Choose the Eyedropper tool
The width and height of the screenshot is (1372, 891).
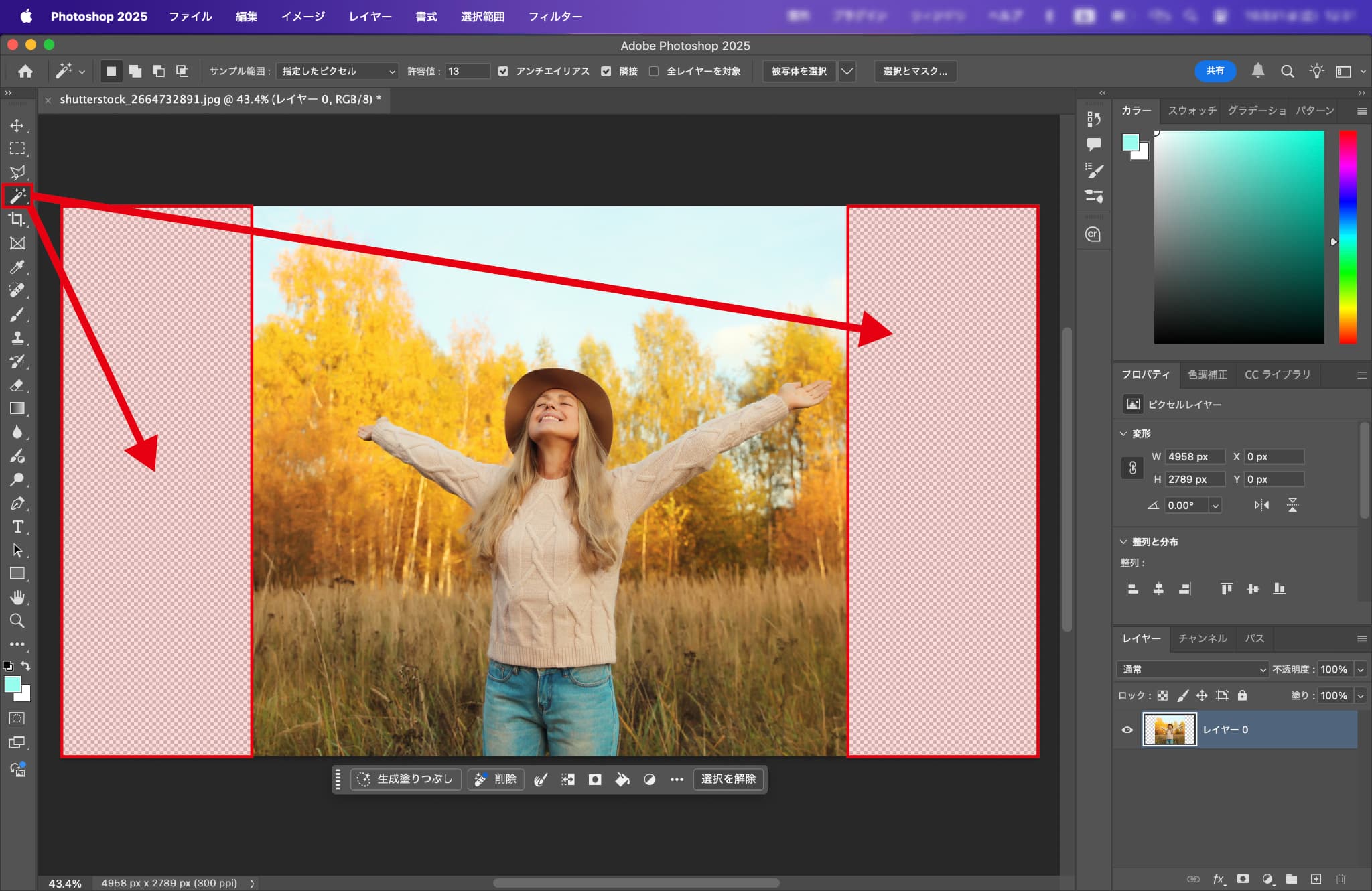coord(17,267)
